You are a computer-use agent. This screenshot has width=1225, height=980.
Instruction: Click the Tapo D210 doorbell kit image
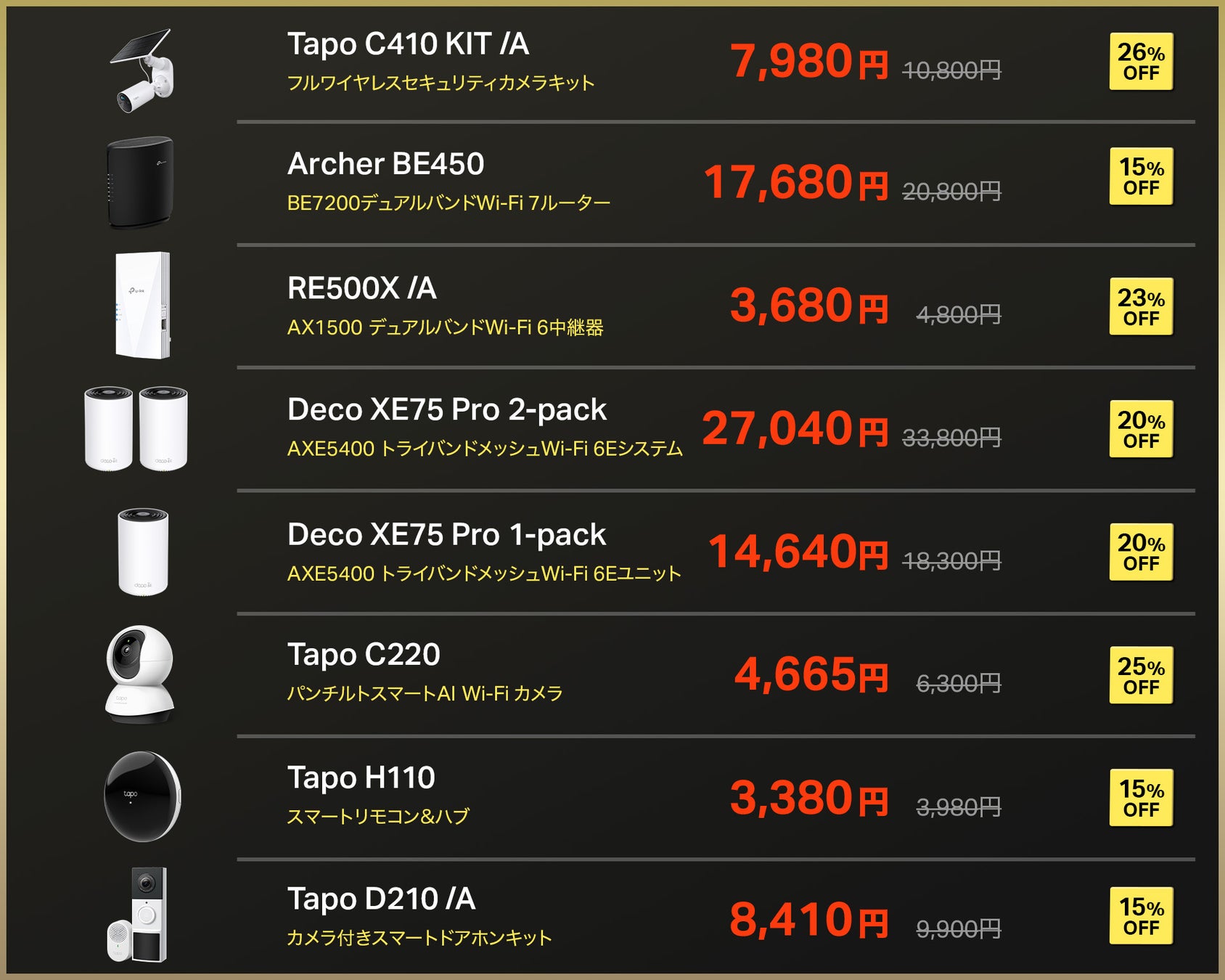click(x=138, y=915)
